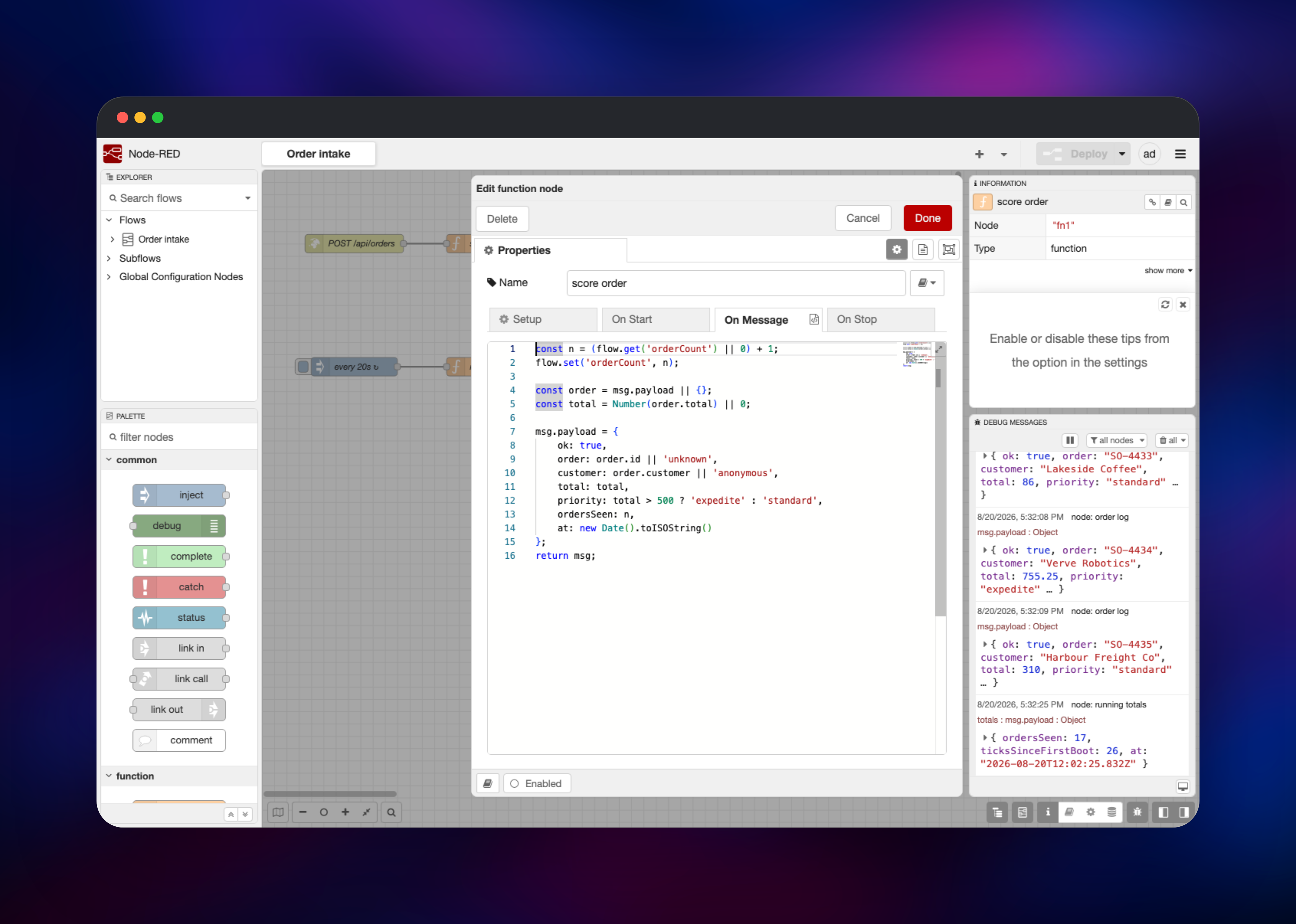1296x924 pixels.
Task: Open the Explorer sidebar tab icon
Action: pos(997,812)
